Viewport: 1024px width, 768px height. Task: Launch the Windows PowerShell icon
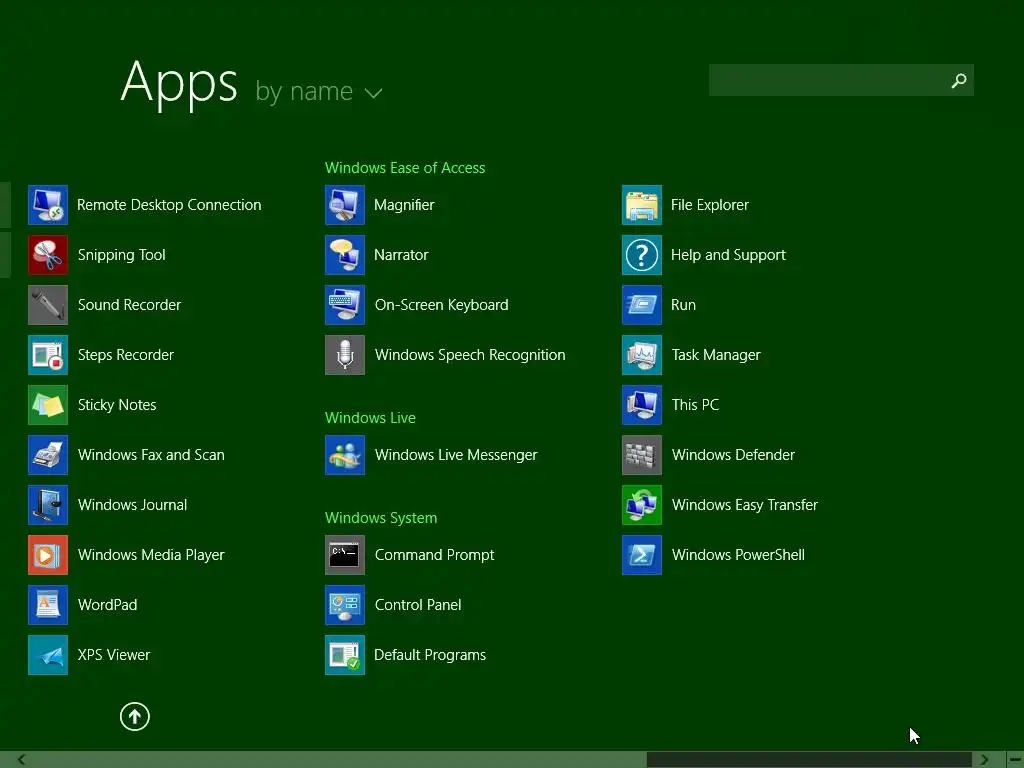pyautogui.click(x=642, y=555)
